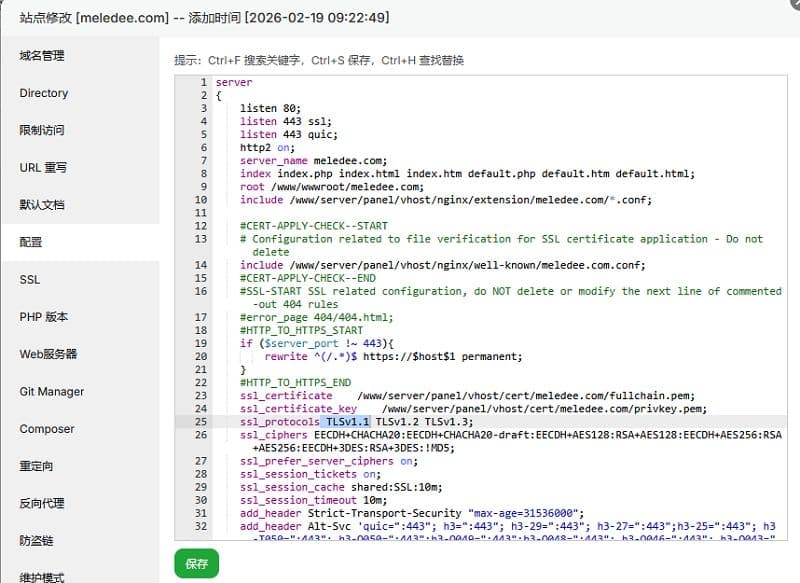800x583 pixels.
Task: Switch to the PHP 版本 tab
Action: pos(44,317)
